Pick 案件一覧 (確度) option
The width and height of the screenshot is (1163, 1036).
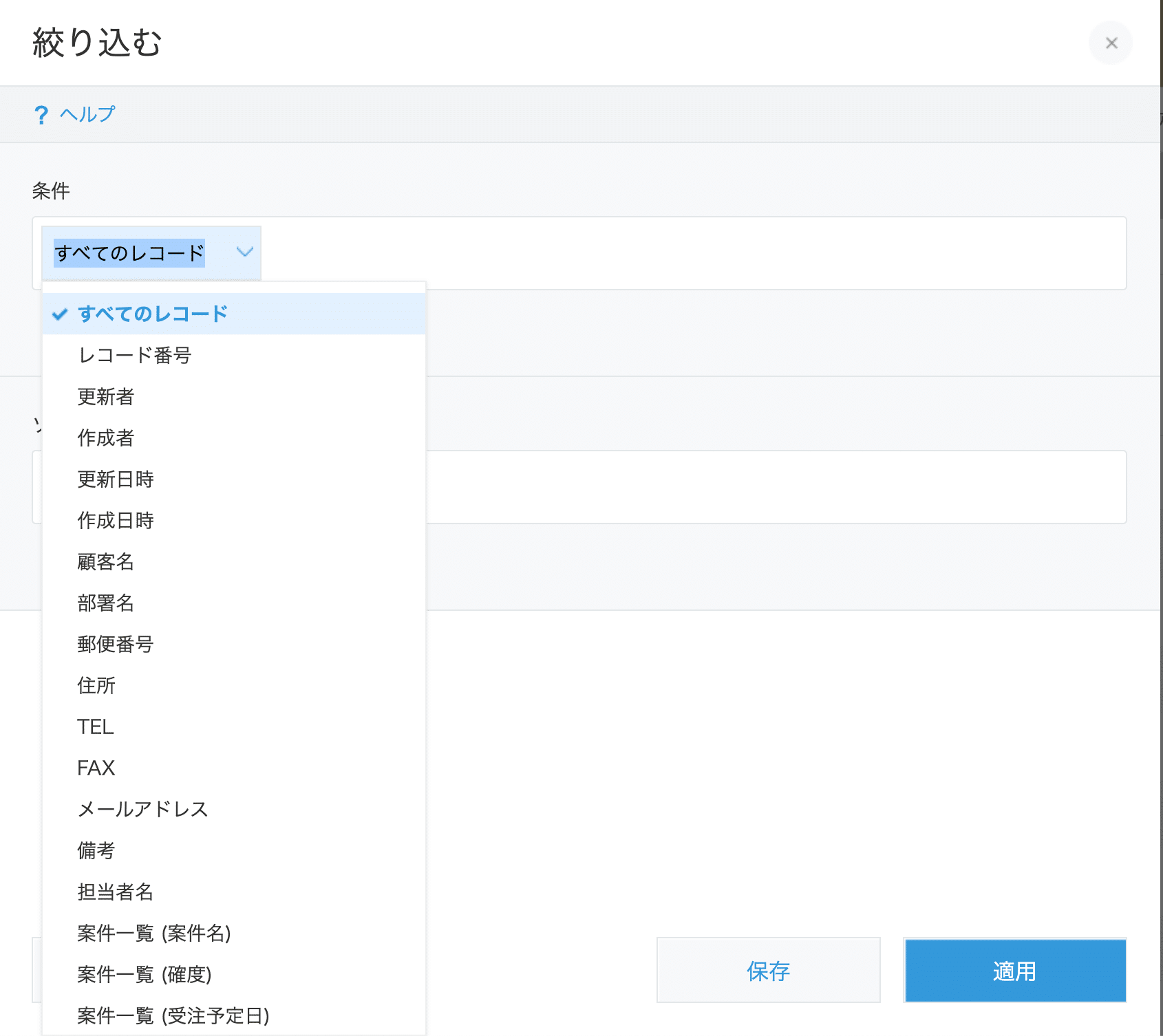point(145,974)
